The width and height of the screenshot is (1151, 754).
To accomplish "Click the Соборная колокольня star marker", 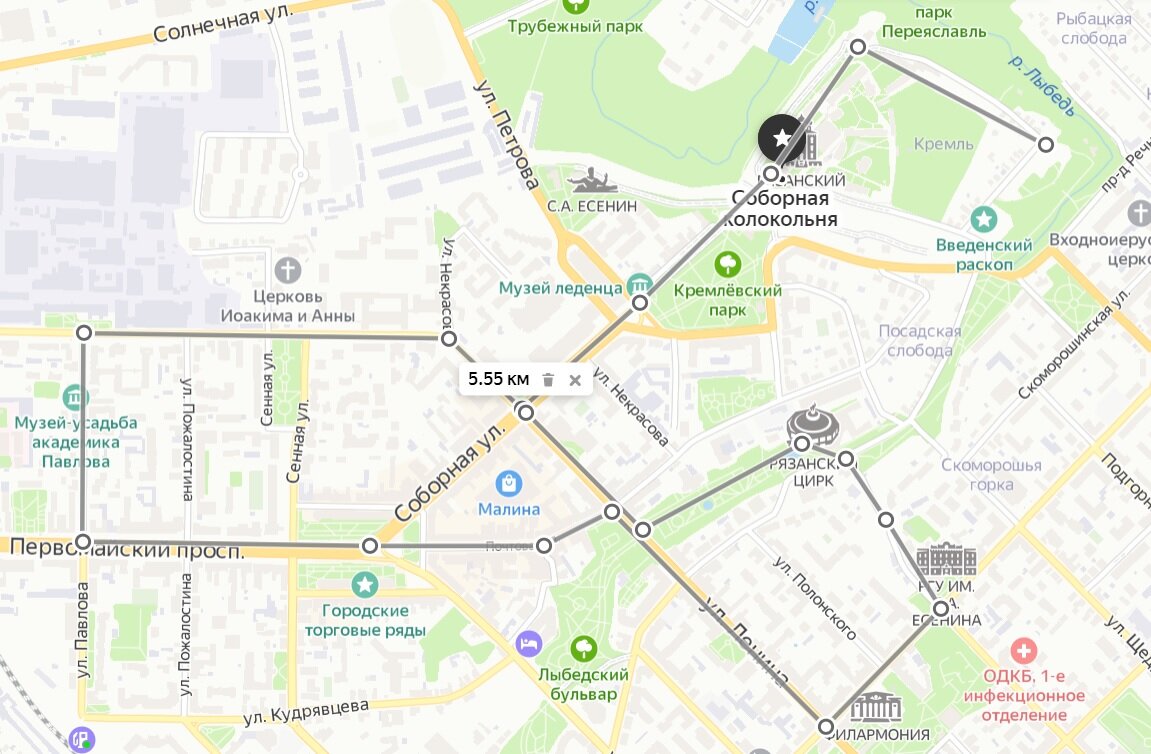I will point(782,138).
